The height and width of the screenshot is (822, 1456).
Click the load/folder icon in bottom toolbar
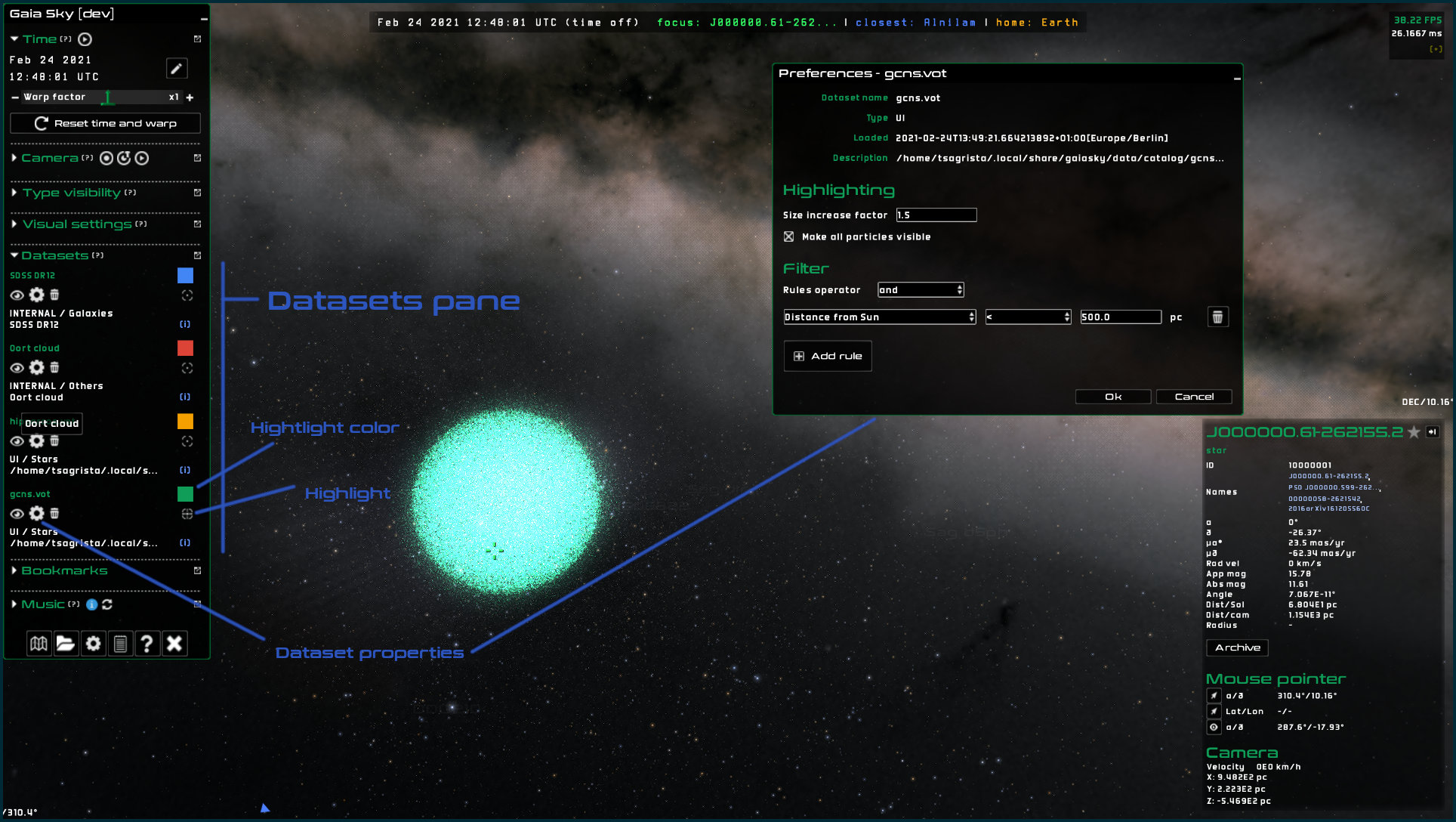[65, 643]
